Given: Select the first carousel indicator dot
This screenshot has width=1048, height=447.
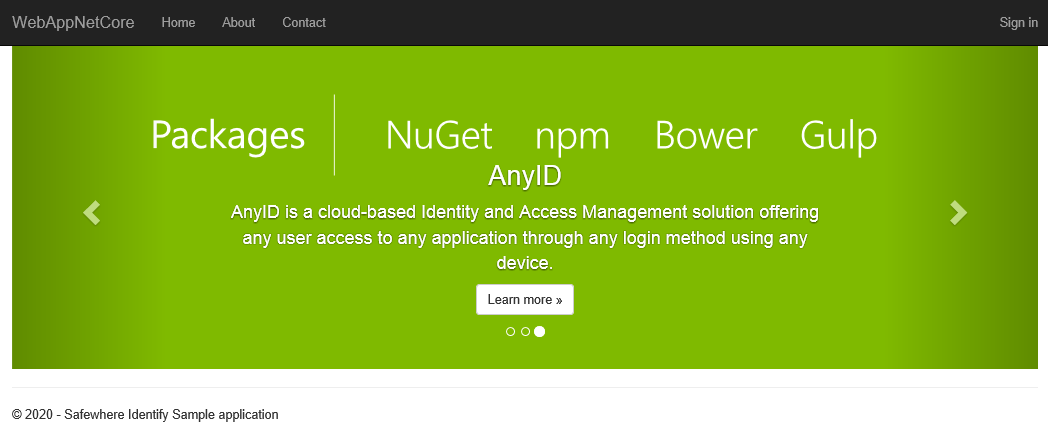Looking at the screenshot, I should pos(511,331).
